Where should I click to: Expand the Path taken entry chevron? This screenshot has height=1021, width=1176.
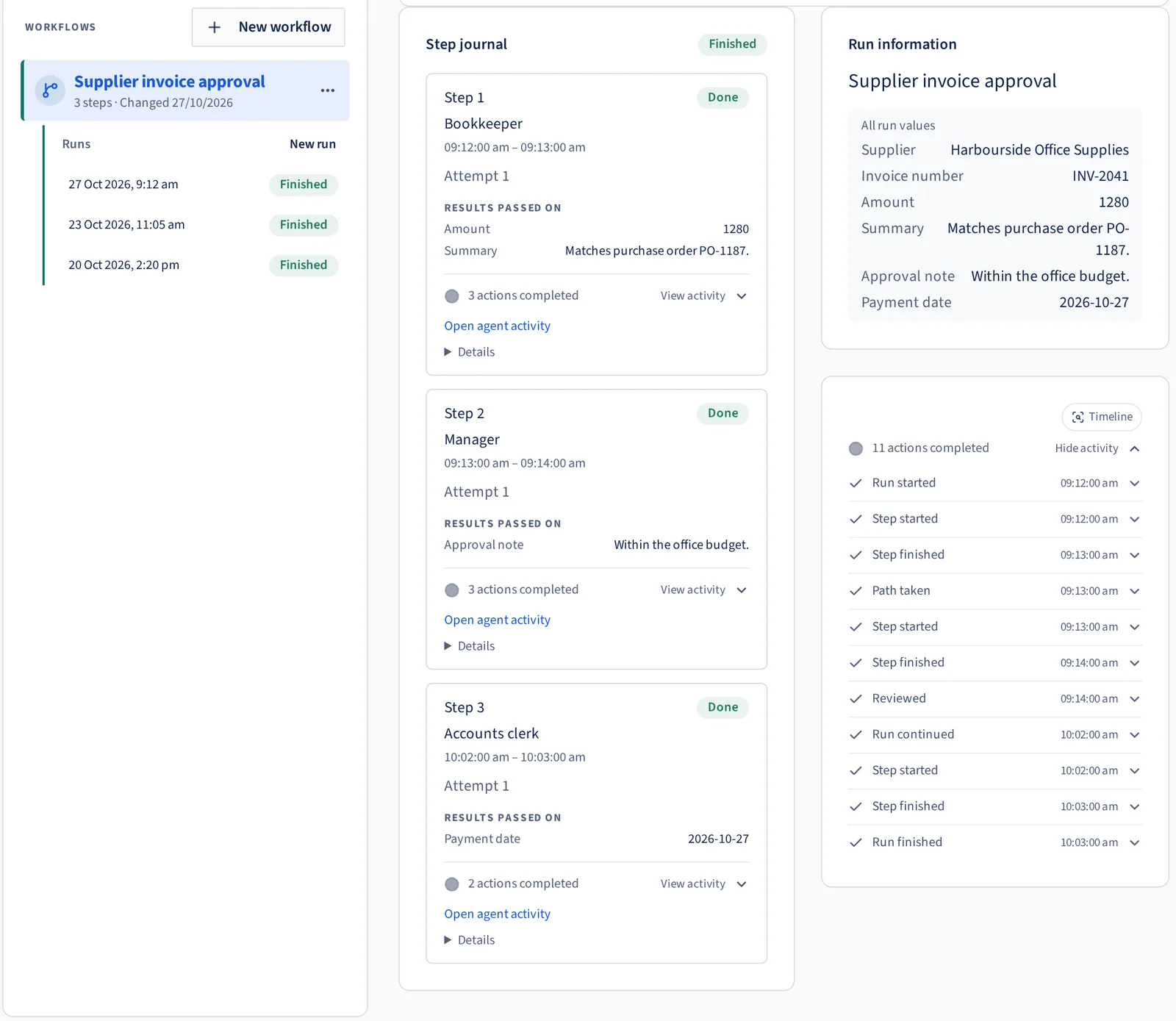pyautogui.click(x=1135, y=591)
